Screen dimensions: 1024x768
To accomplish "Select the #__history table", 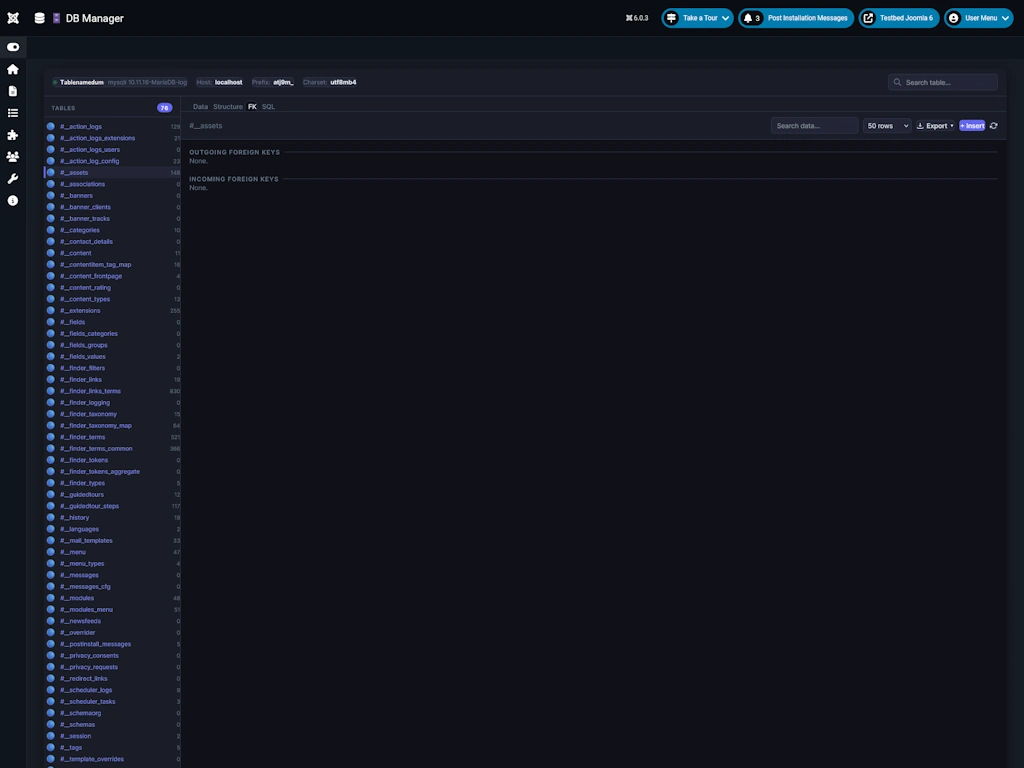I will click(x=112, y=517).
